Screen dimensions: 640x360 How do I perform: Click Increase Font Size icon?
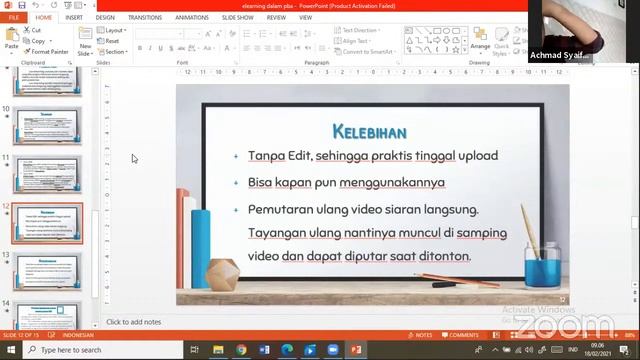point(209,34)
